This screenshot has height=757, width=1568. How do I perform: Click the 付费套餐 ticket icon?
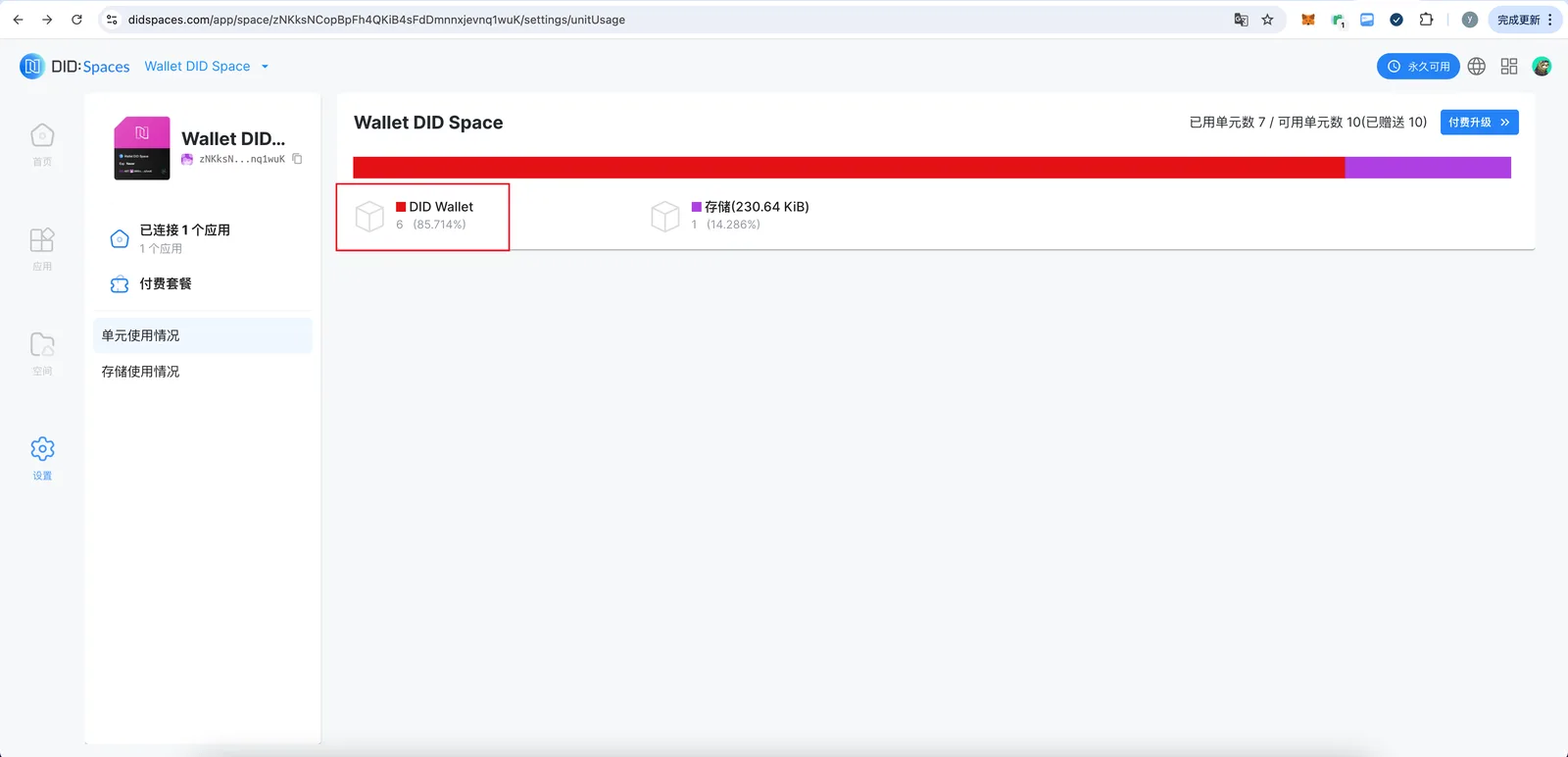pos(120,284)
